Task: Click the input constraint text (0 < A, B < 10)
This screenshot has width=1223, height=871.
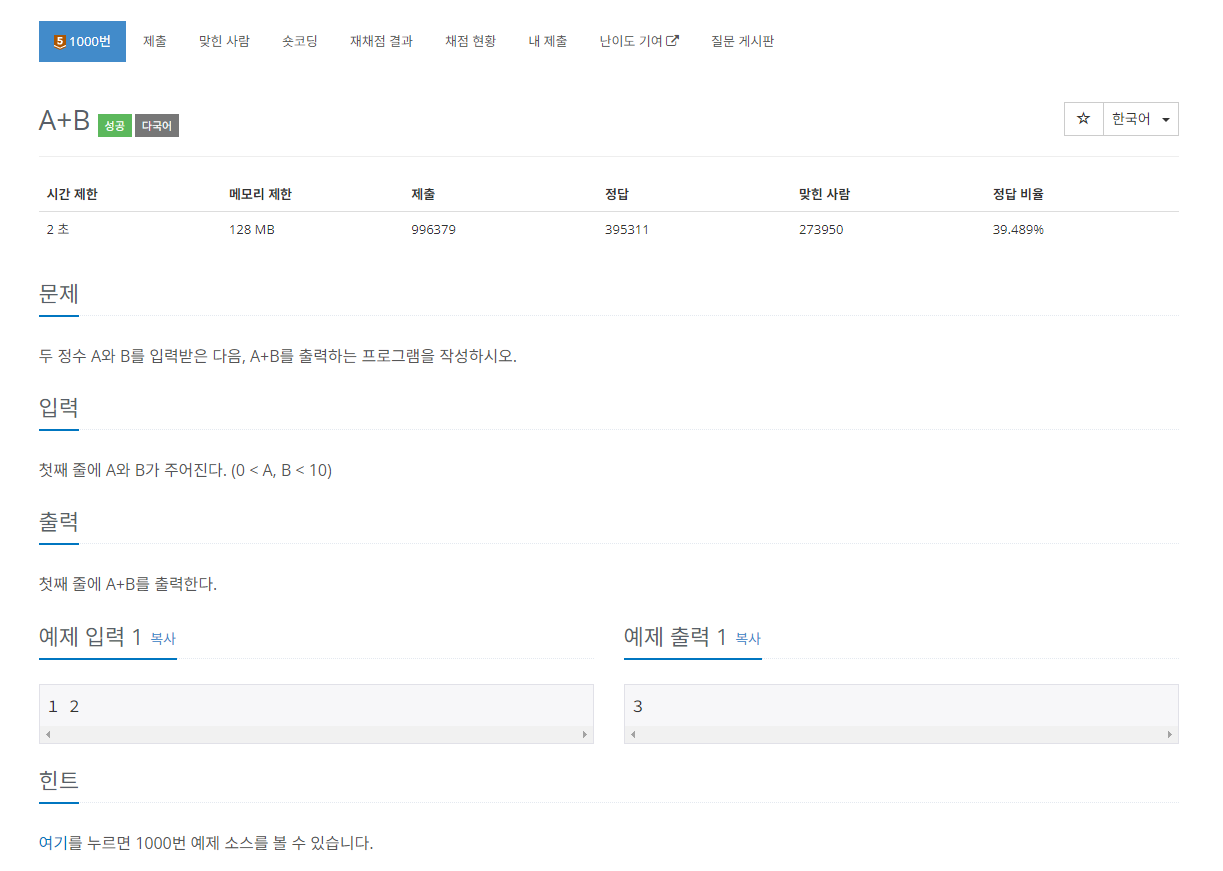Action: pos(281,470)
